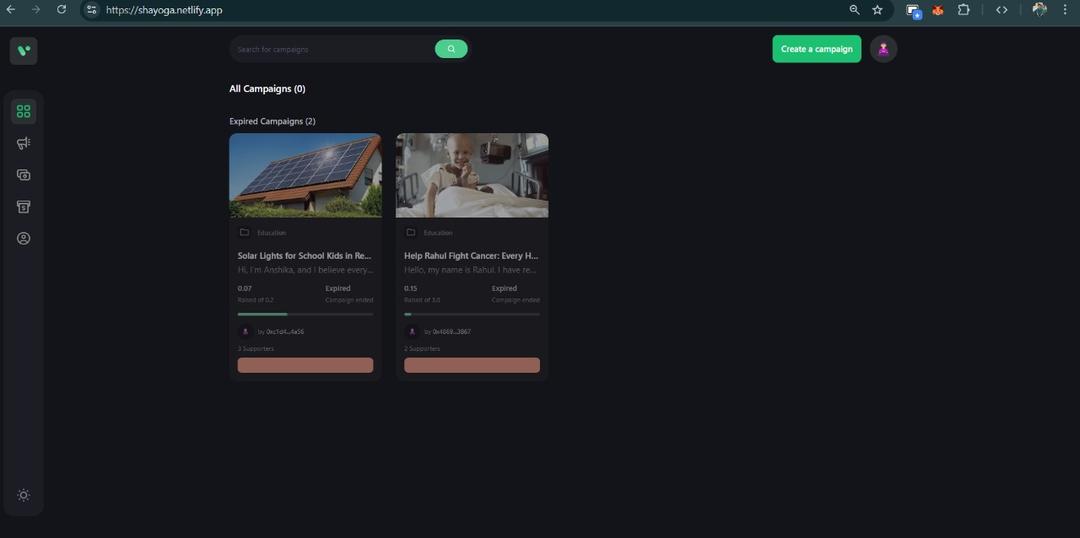Click owner avatar 0x4869...3867
Screen dimensions: 1080x538
(x=412, y=331)
